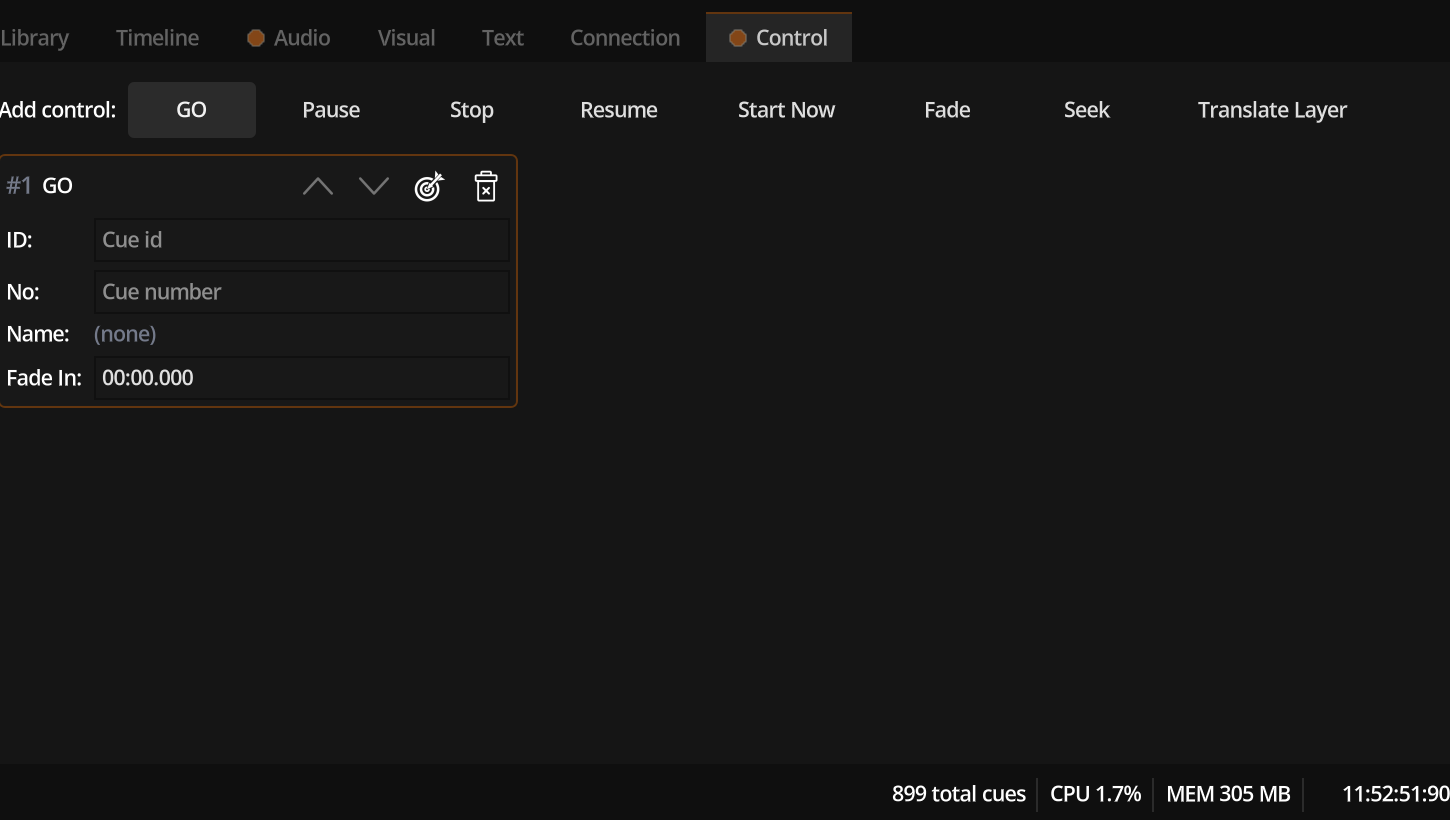Edit the Fade In time field
This screenshot has height=820, width=1450.
(x=302, y=378)
